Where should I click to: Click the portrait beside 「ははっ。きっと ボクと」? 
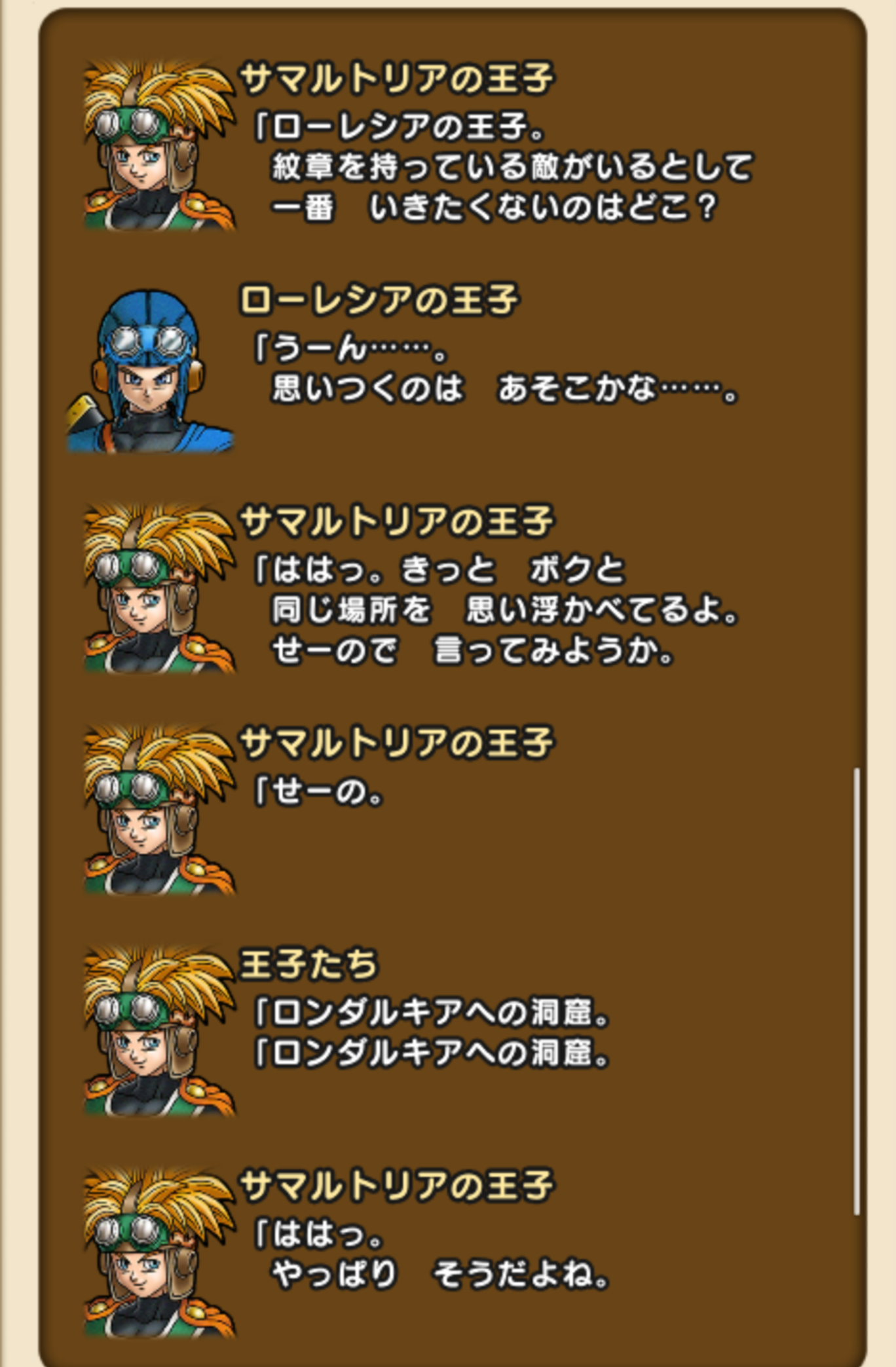[159, 588]
